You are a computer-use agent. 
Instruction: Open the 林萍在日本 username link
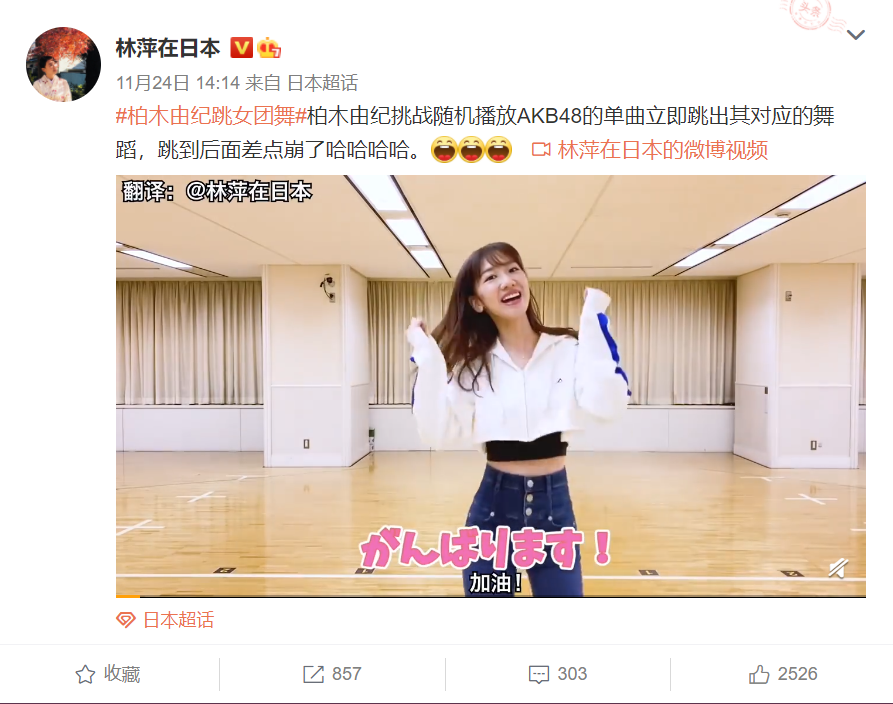point(167,48)
